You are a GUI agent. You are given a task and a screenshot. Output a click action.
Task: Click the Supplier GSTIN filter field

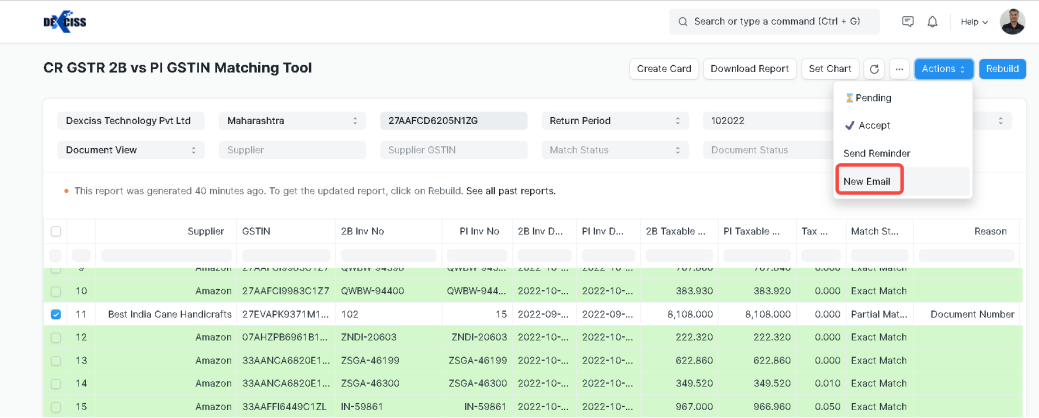(453, 150)
